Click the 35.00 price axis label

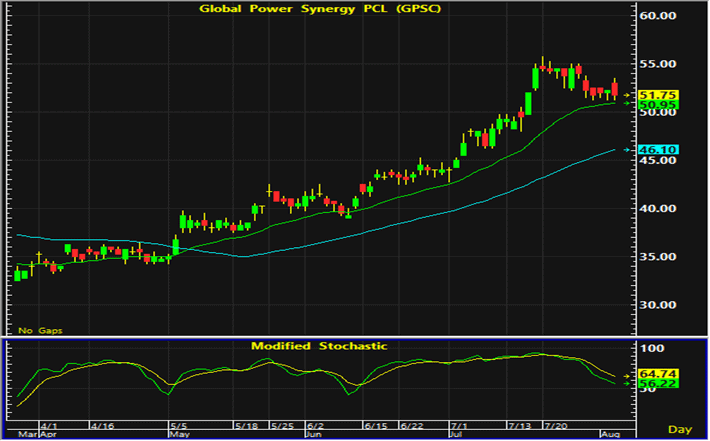[658, 257]
